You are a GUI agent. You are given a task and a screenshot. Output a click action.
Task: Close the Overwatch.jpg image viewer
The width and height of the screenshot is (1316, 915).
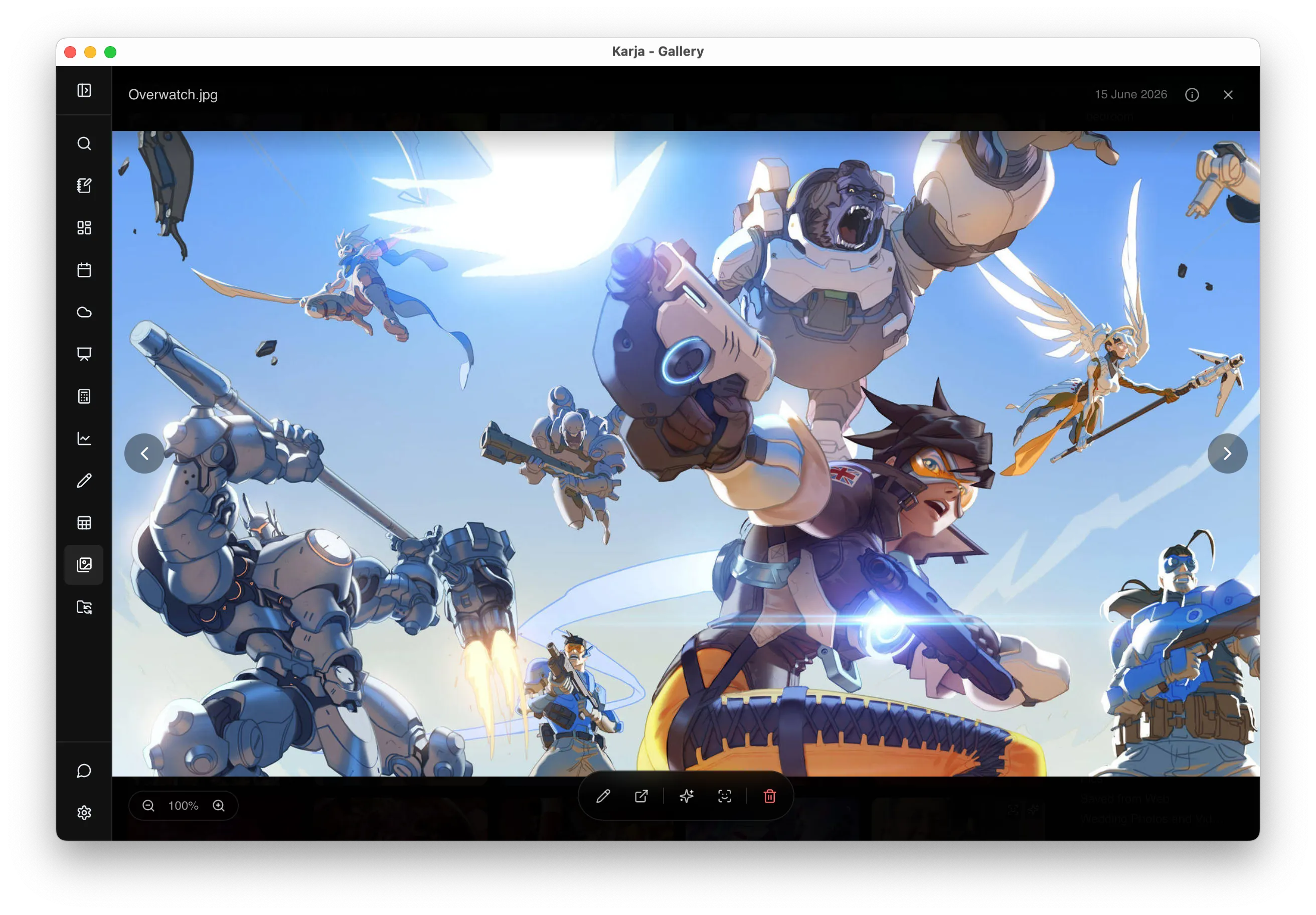click(x=1228, y=95)
